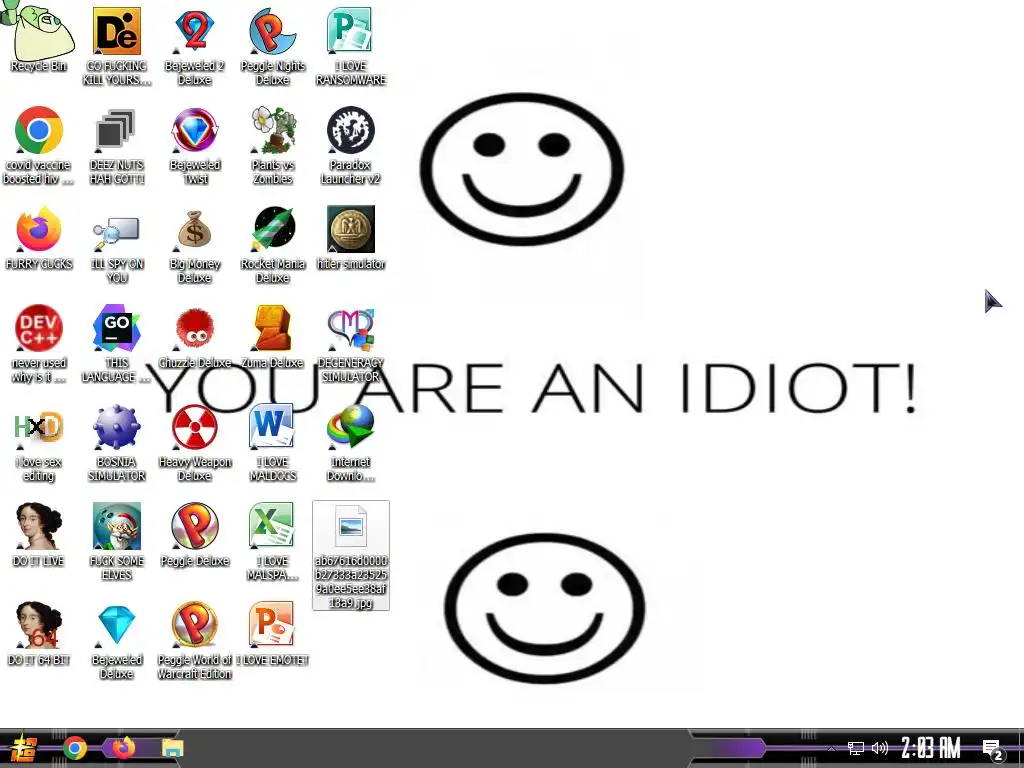Select the Publisher shortcut labeled I LOVE RANSOMWARE
1024x768 pixels.
[x=351, y=46]
